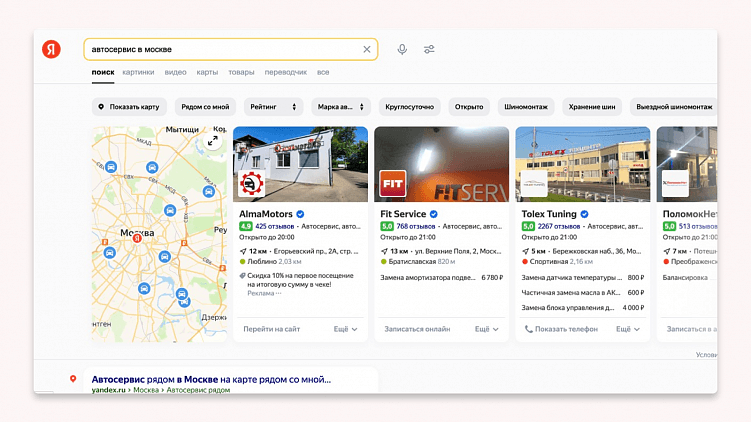Select Частичная замена масла 600 ₽ row

tap(583, 292)
